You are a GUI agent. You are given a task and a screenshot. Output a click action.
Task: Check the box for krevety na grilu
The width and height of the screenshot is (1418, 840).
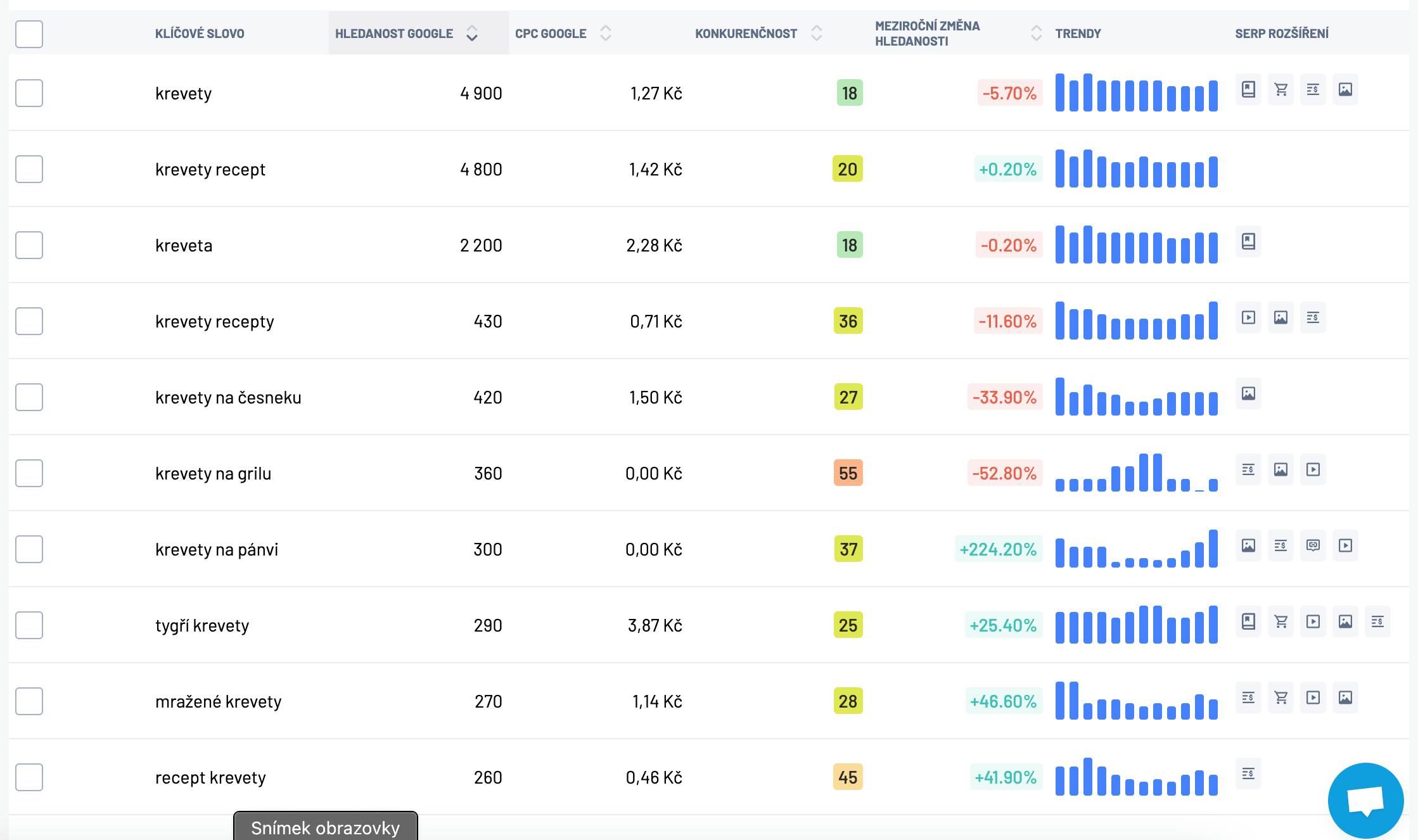[x=29, y=473]
